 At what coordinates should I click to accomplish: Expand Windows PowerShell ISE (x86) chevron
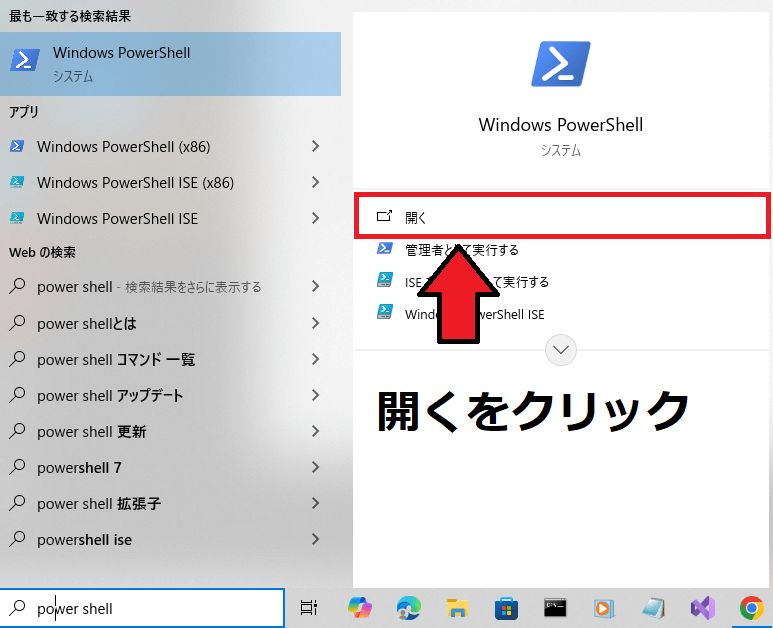[315, 182]
